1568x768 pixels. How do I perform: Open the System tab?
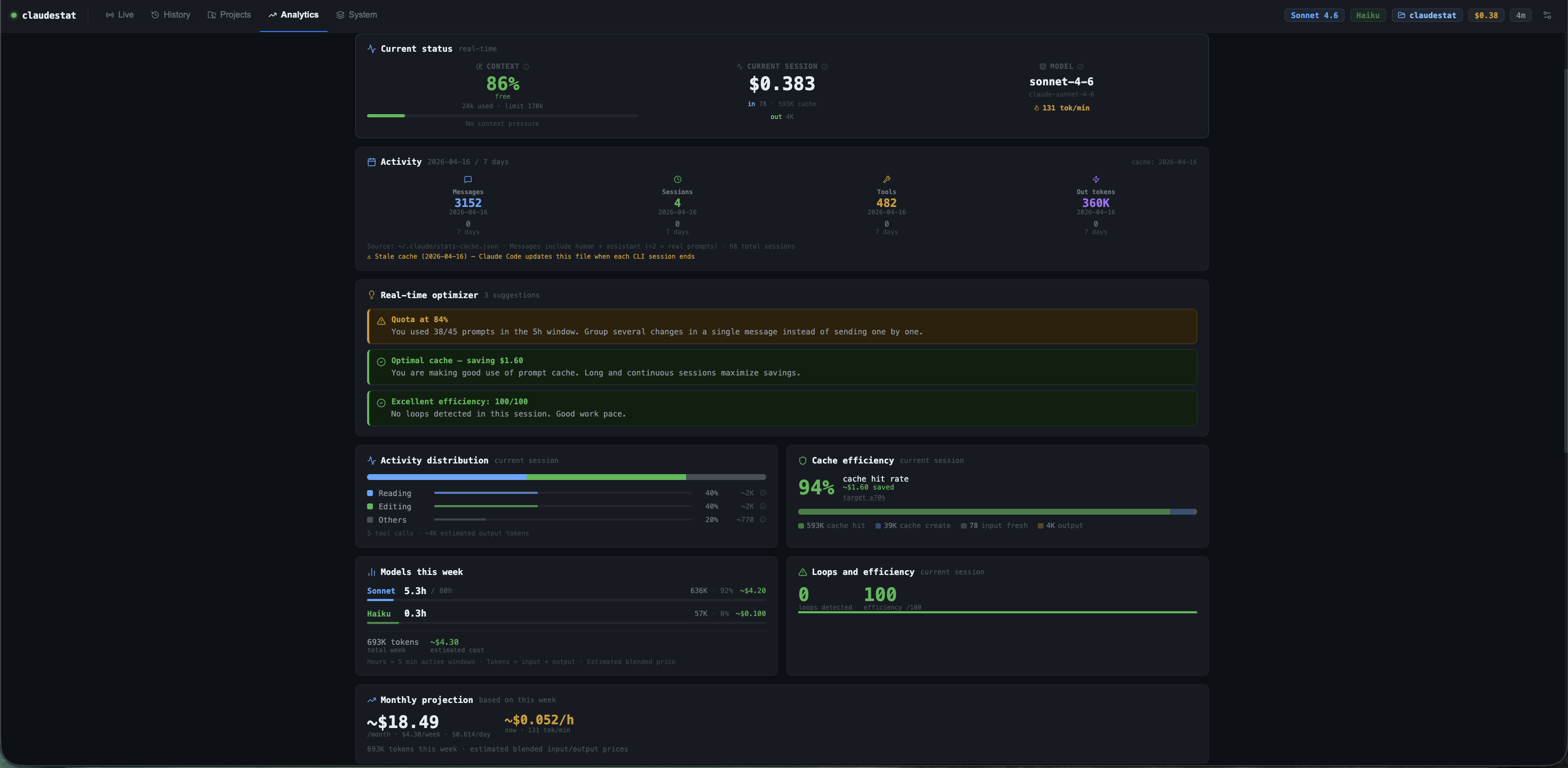coord(357,14)
